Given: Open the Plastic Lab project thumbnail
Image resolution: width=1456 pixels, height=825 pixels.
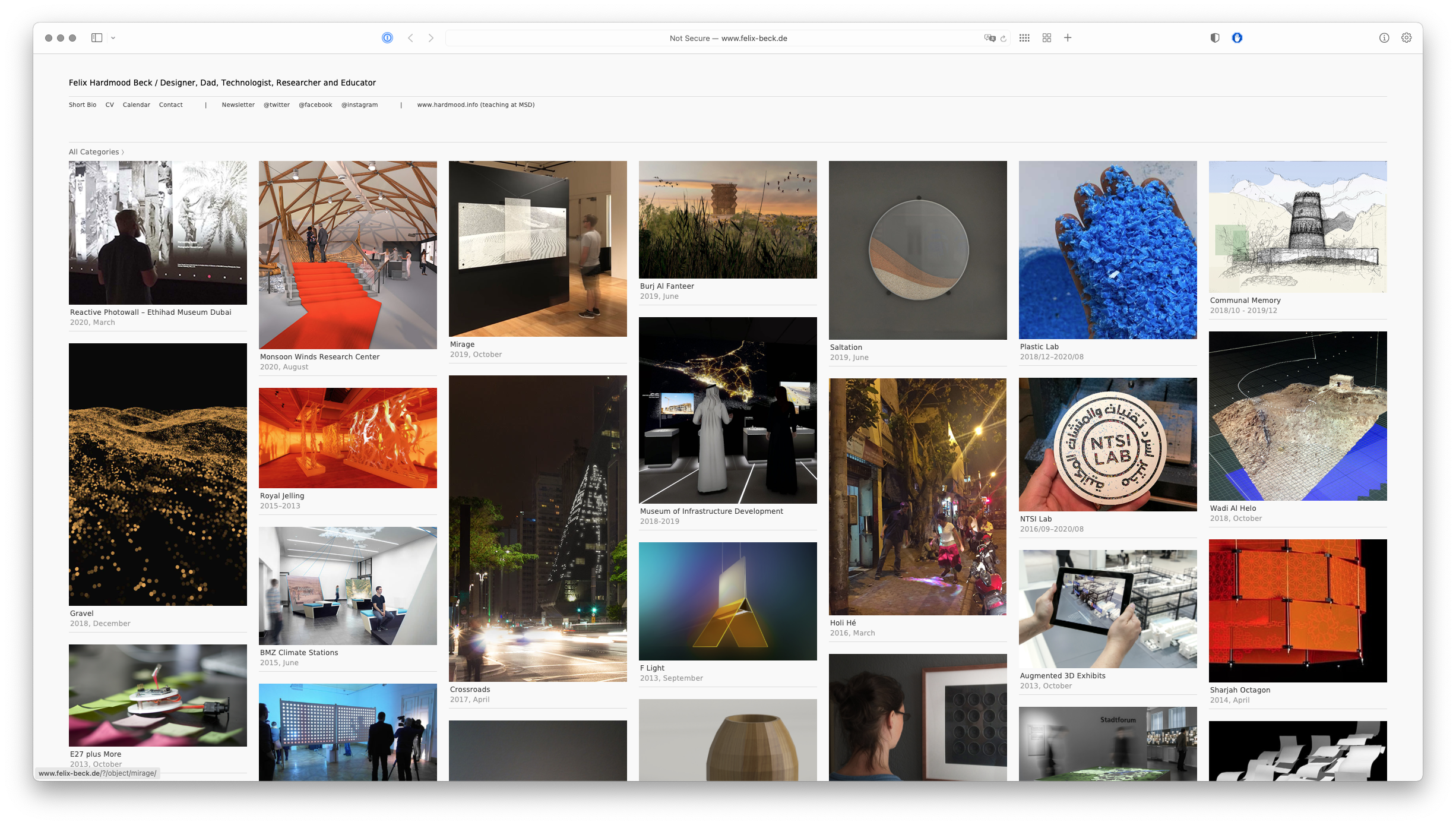Looking at the screenshot, I should tap(1108, 250).
